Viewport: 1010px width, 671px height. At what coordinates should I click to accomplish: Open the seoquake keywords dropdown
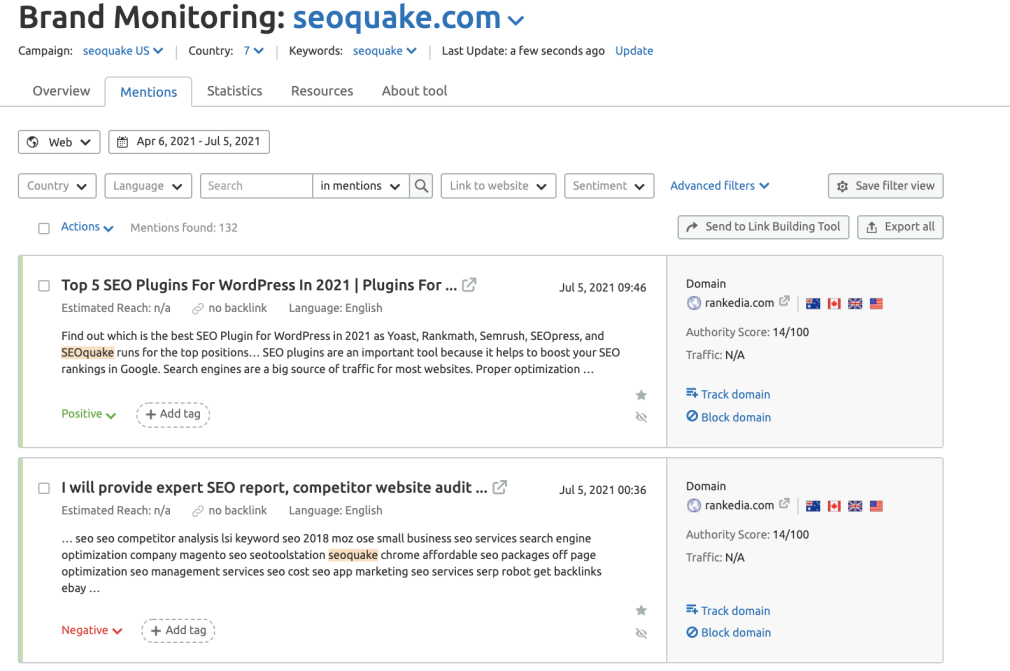(x=385, y=51)
